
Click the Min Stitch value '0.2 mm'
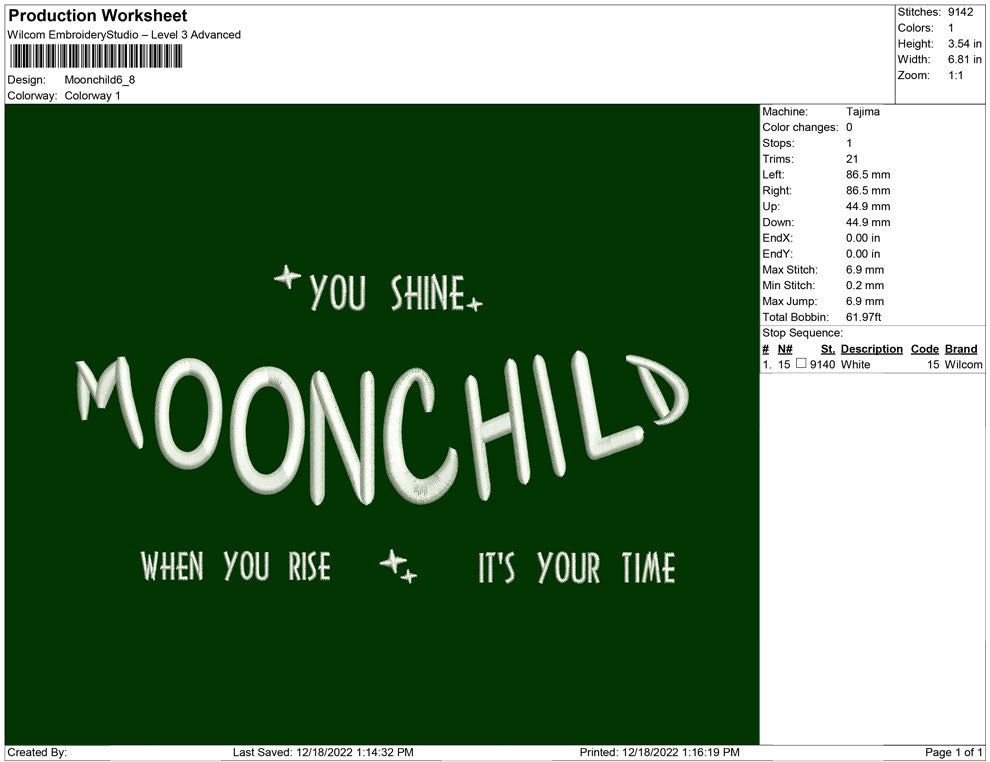tap(865, 285)
